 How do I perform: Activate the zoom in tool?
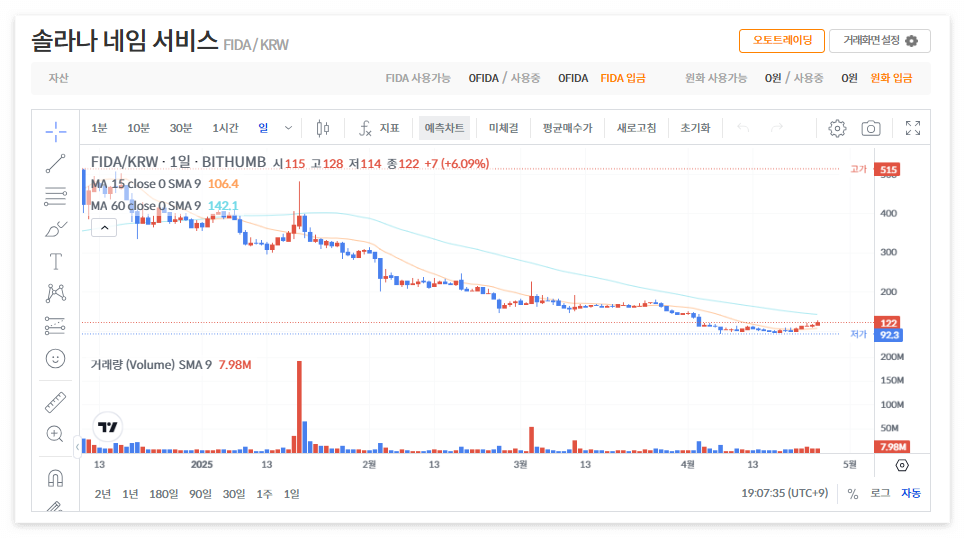[x=55, y=434]
